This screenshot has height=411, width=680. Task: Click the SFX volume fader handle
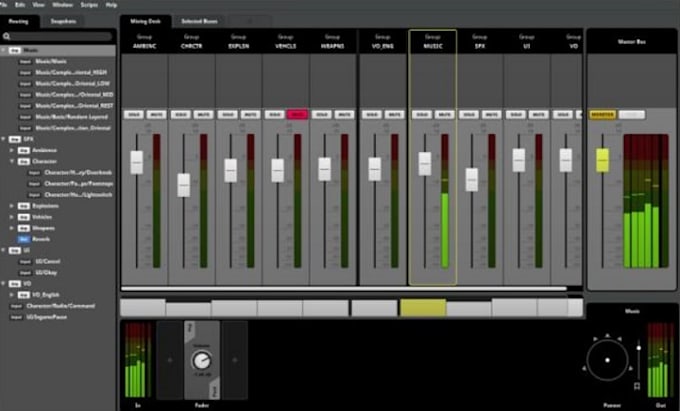tap(472, 179)
